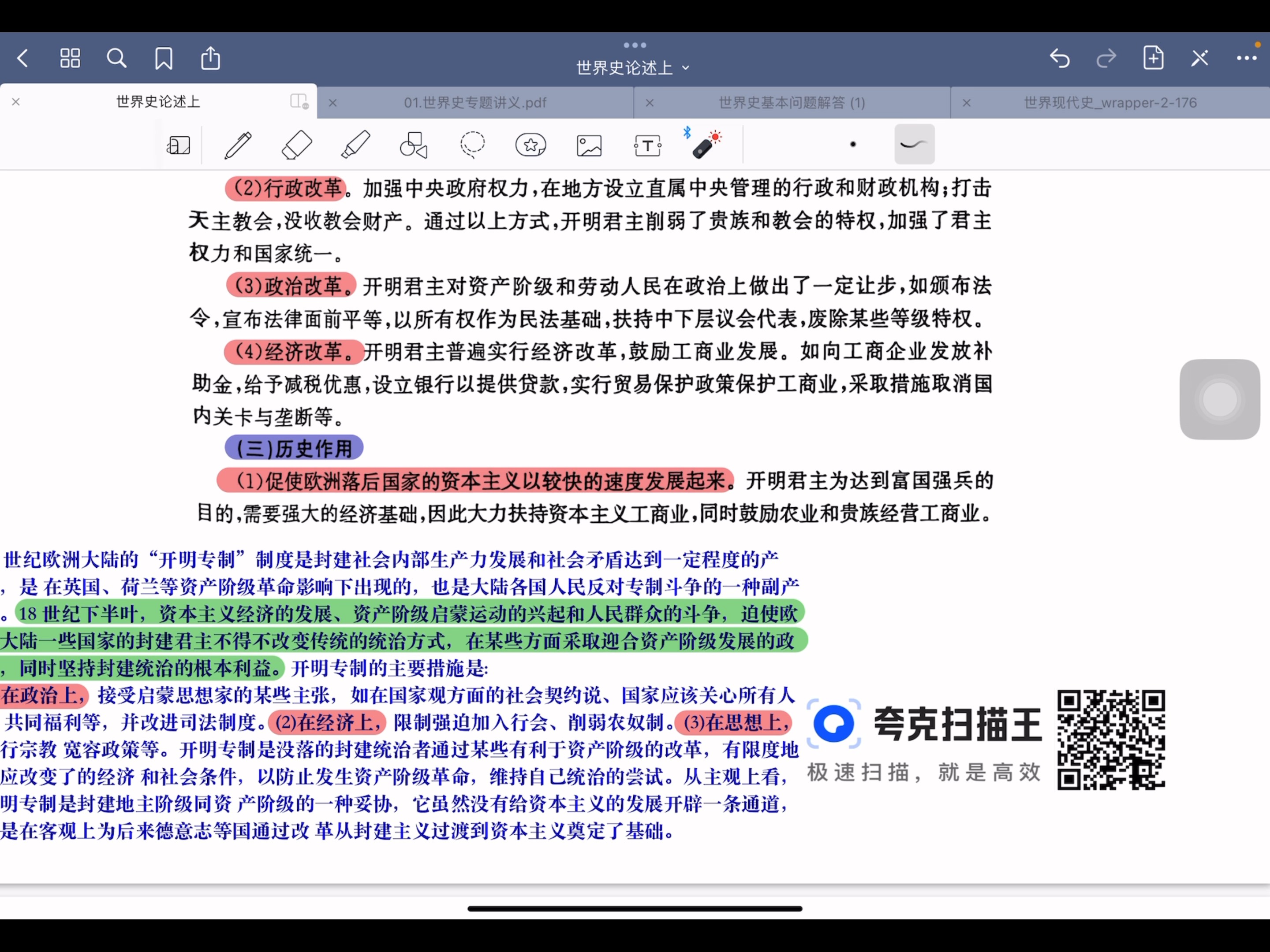The image size is (1270, 952).
Task: Tap the highlighted text (3)政治改革
Action: coord(291,285)
